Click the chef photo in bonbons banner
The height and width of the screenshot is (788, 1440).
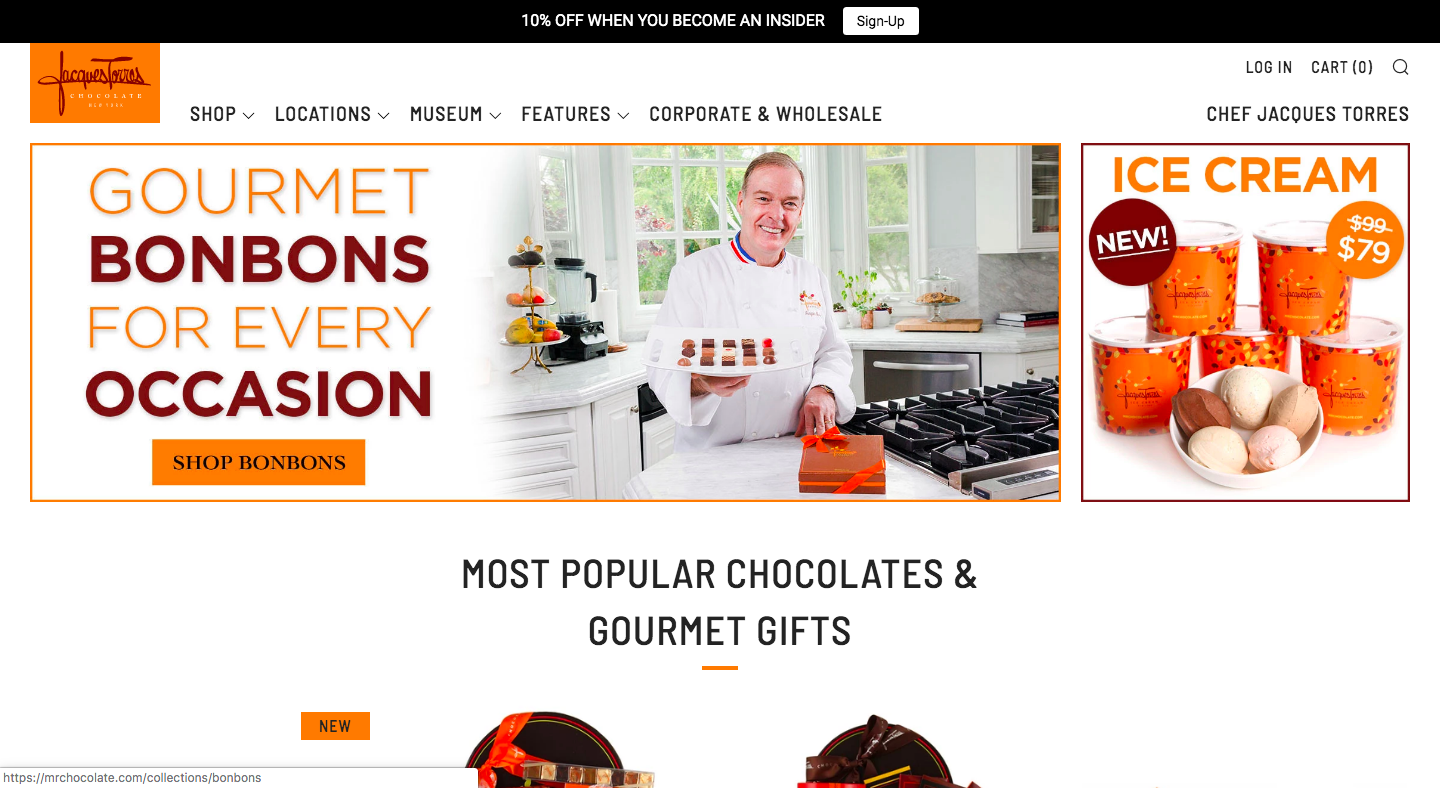(x=760, y=322)
